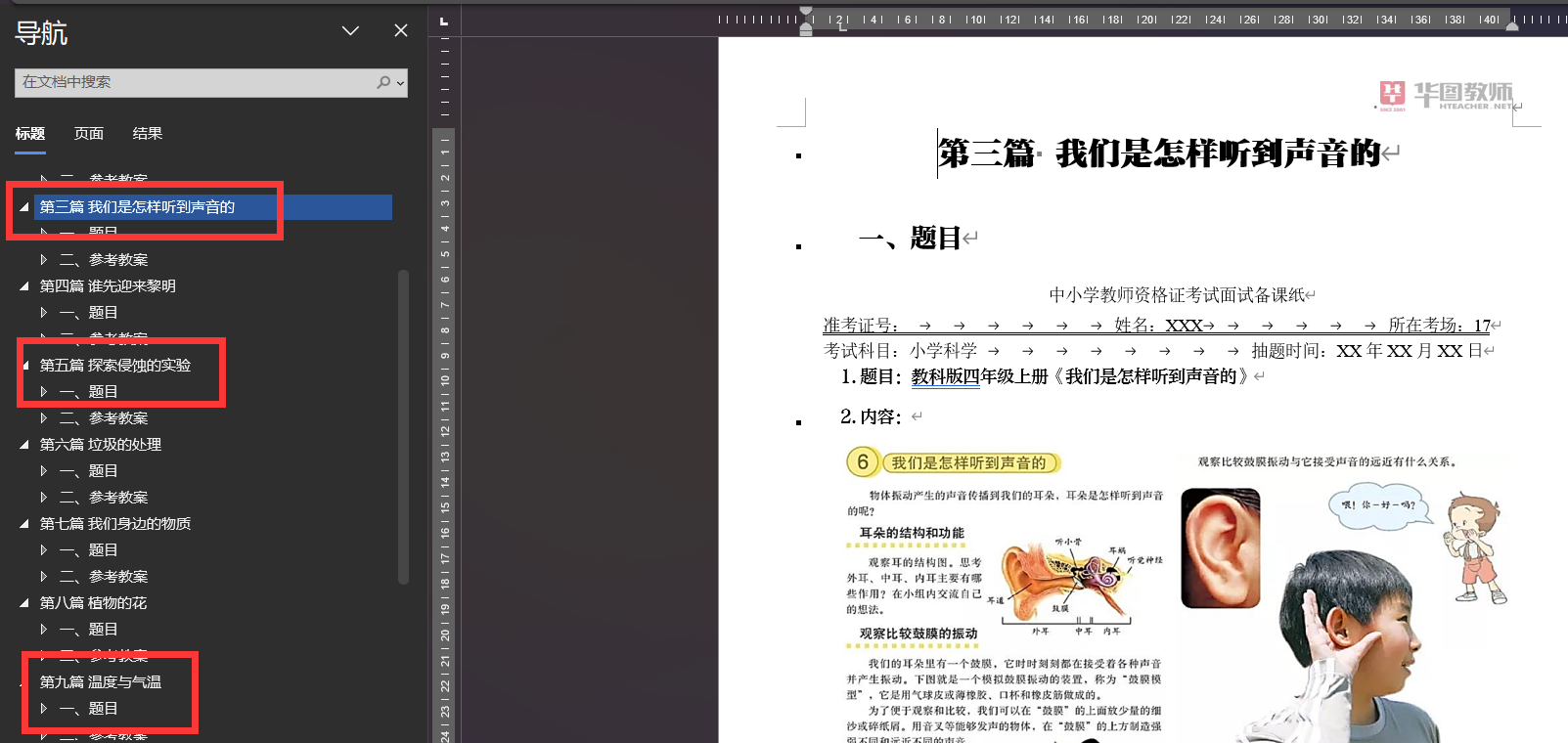Expand 一、题目 under 第六篇 垃圾的处理
The width and height of the screenshot is (1568, 743).
[44, 471]
